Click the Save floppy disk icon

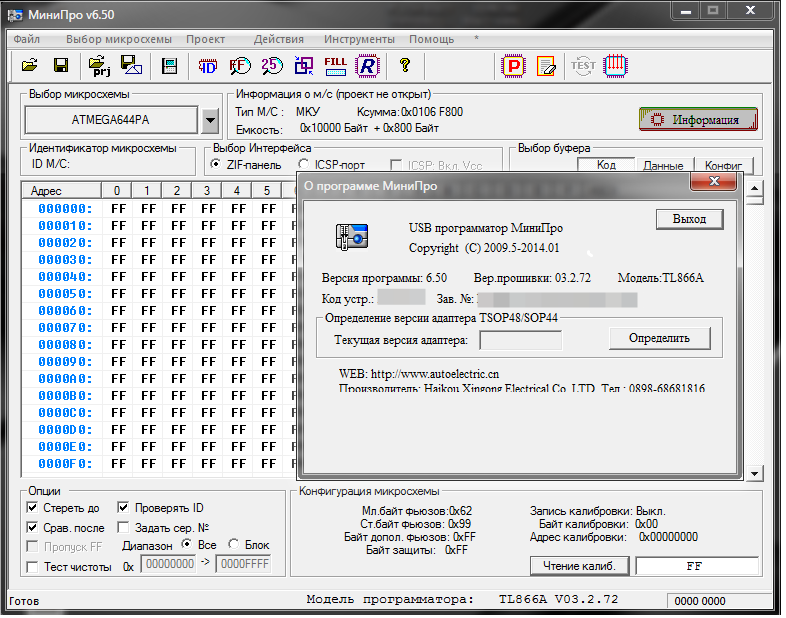point(60,66)
